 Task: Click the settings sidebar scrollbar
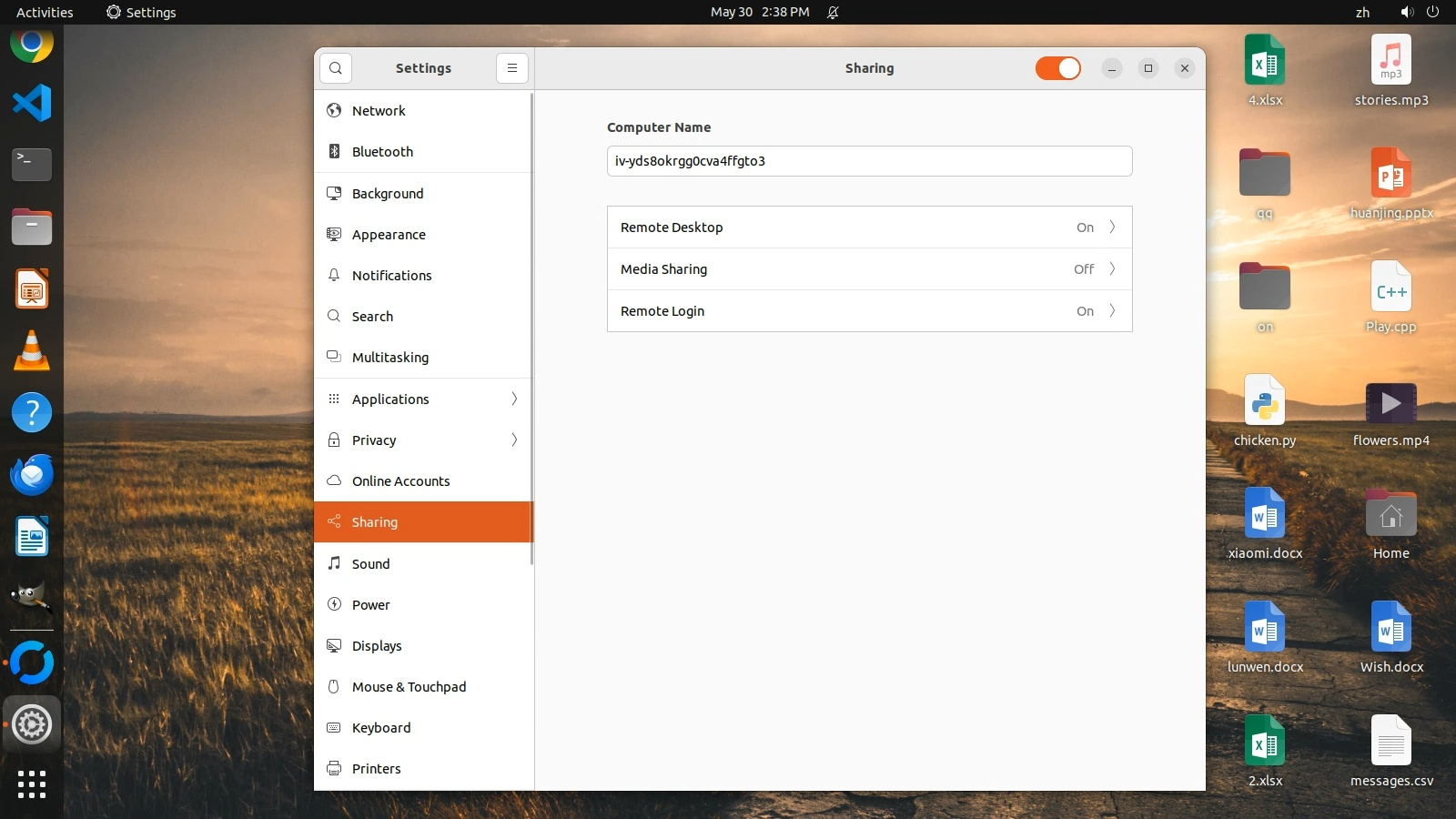coord(531,328)
